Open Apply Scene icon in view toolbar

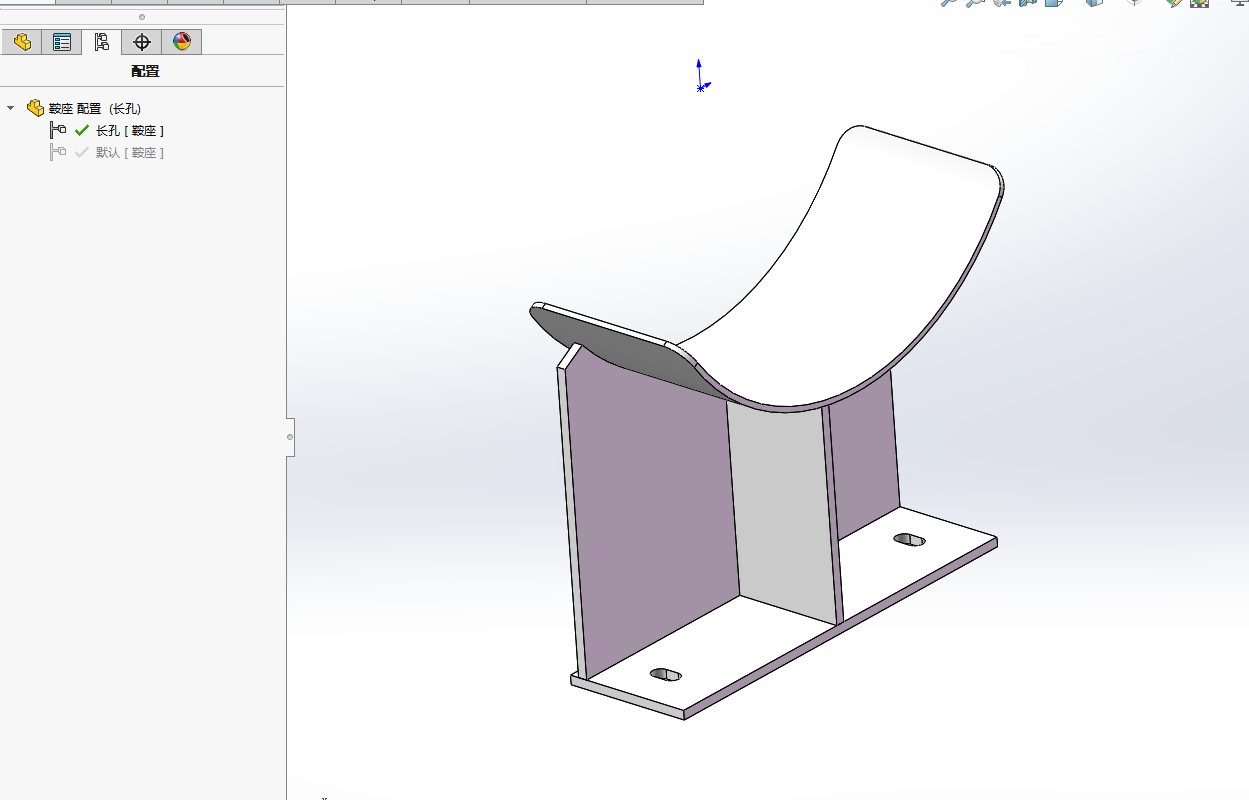coord(1199,3)
